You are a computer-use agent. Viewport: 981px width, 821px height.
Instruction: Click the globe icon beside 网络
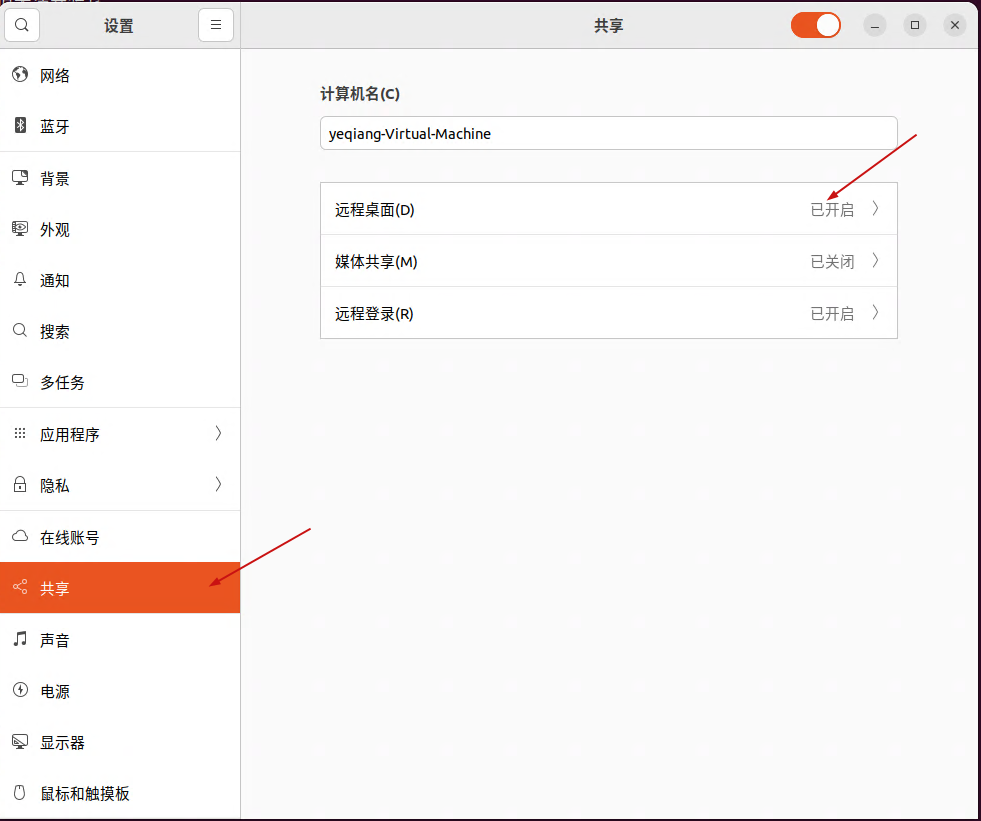[x=20, y=74]
